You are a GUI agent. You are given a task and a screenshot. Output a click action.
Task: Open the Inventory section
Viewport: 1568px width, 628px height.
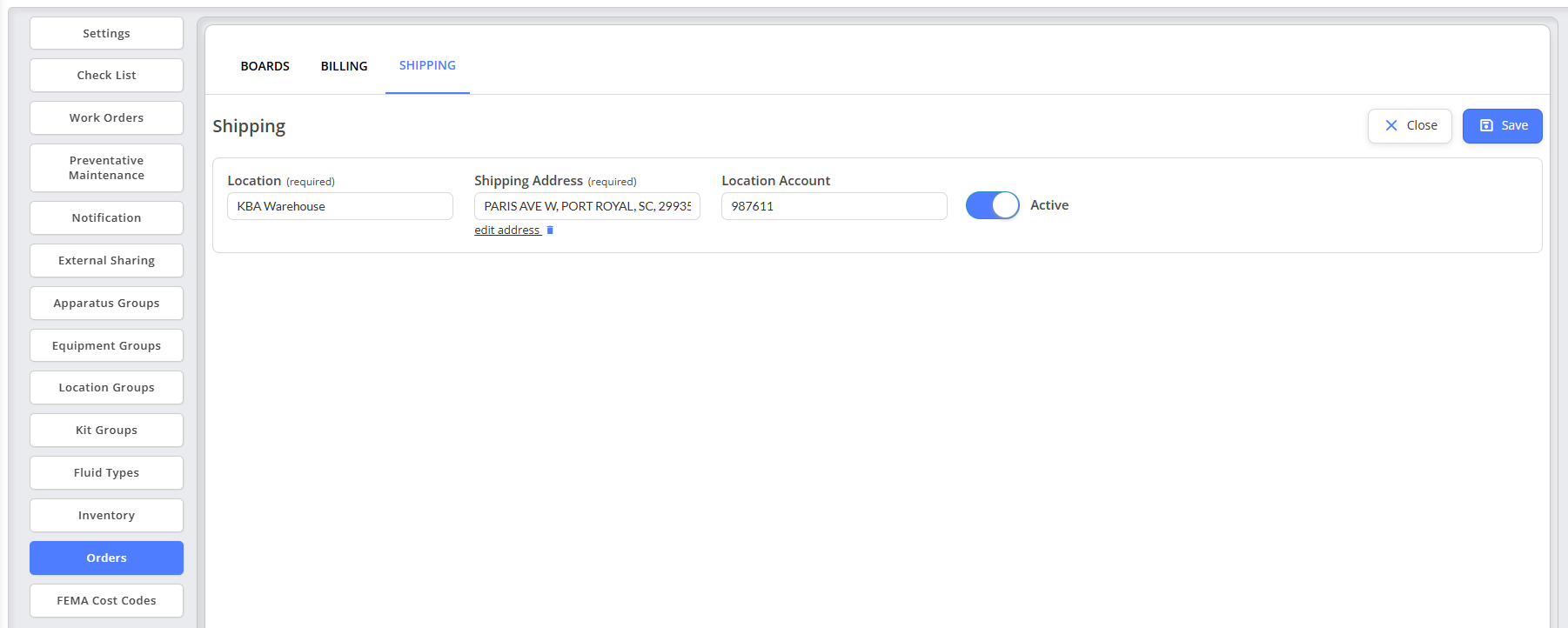point(106,515)
